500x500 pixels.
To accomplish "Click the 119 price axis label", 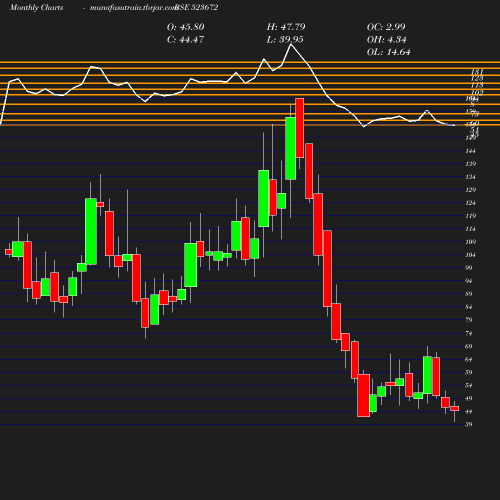I will (470, 216).
